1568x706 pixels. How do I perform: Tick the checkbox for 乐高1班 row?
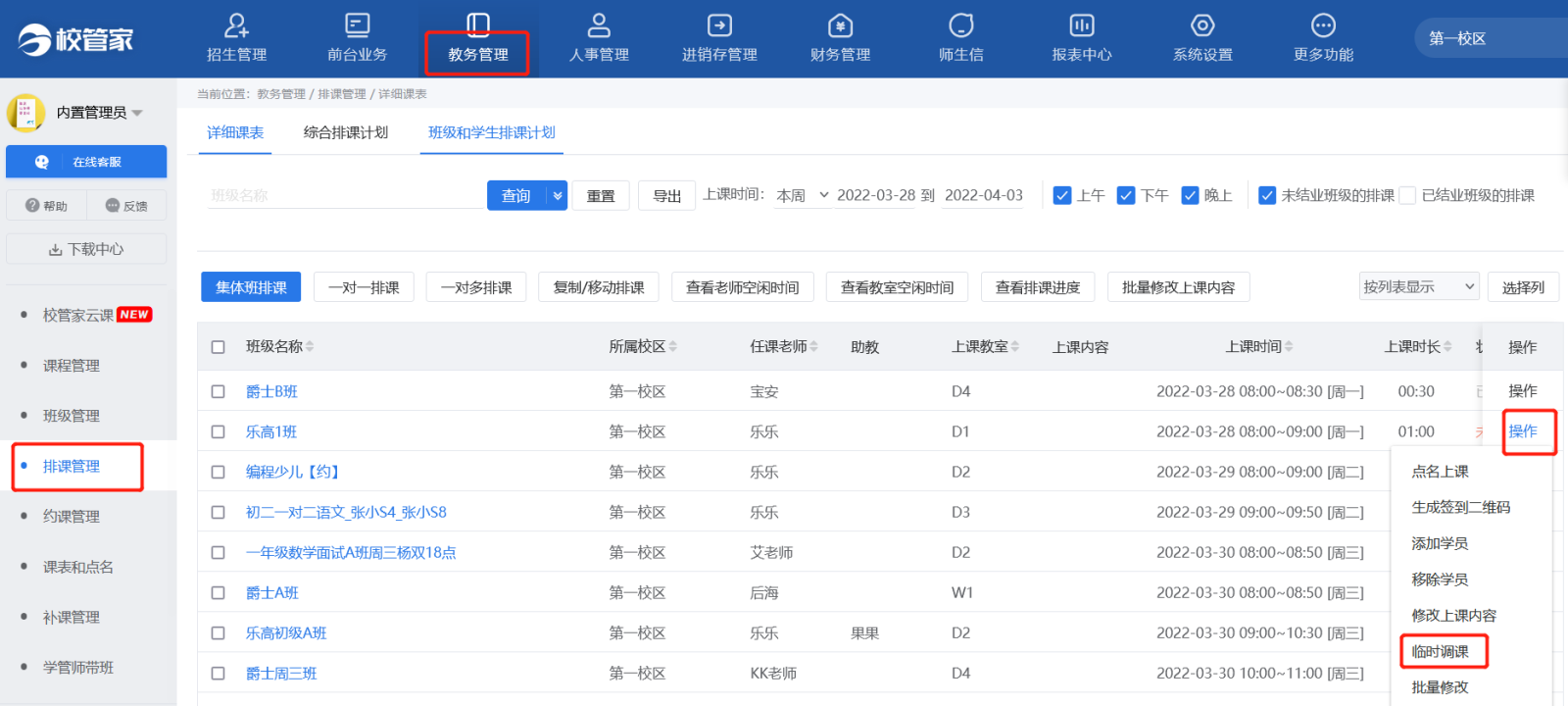218,431
